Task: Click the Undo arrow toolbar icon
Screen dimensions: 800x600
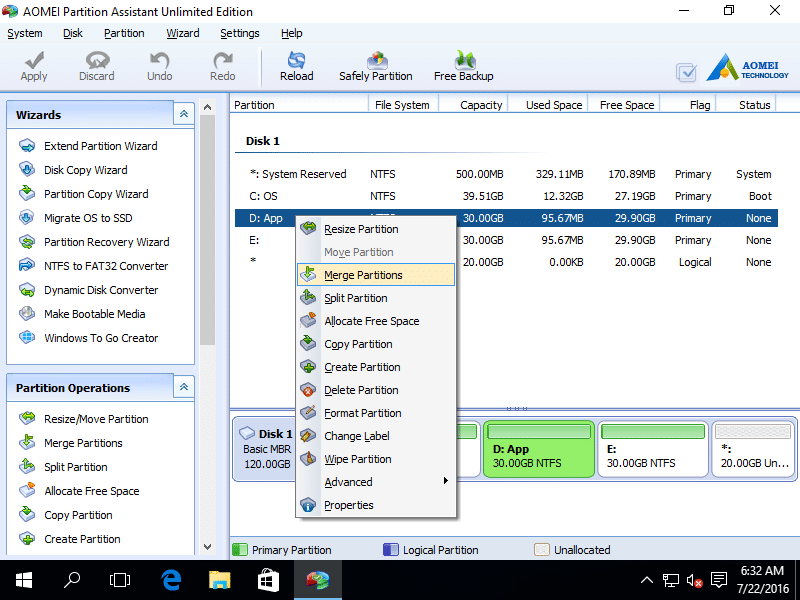Action: (160, 66)
